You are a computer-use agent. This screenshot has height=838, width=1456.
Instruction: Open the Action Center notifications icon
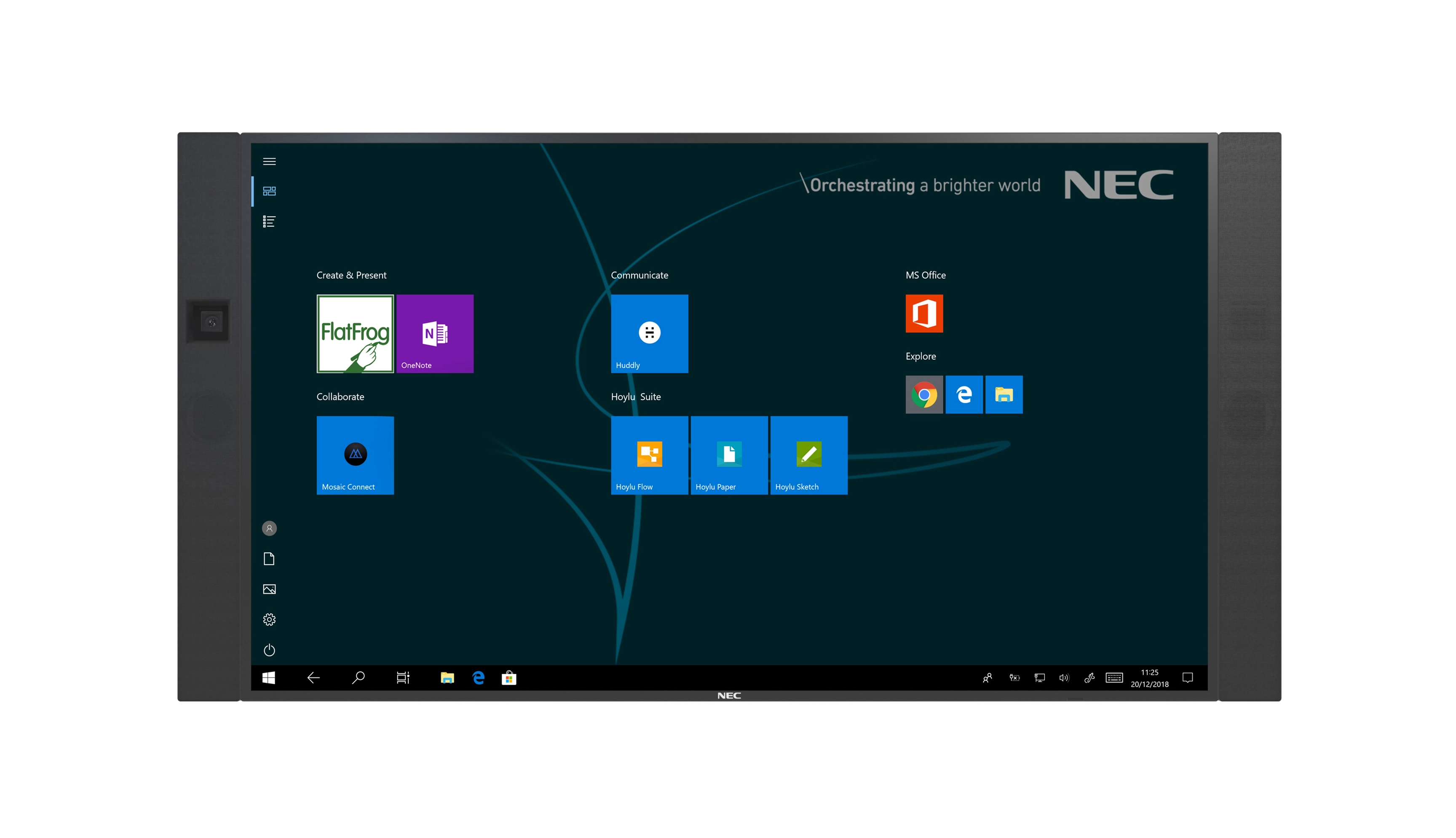1187,678
